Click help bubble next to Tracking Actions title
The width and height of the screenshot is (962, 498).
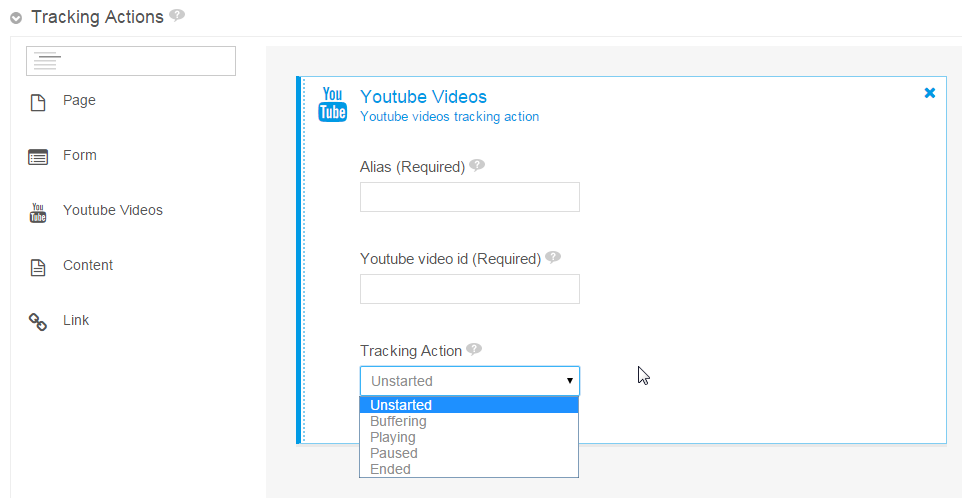(177, 15)
